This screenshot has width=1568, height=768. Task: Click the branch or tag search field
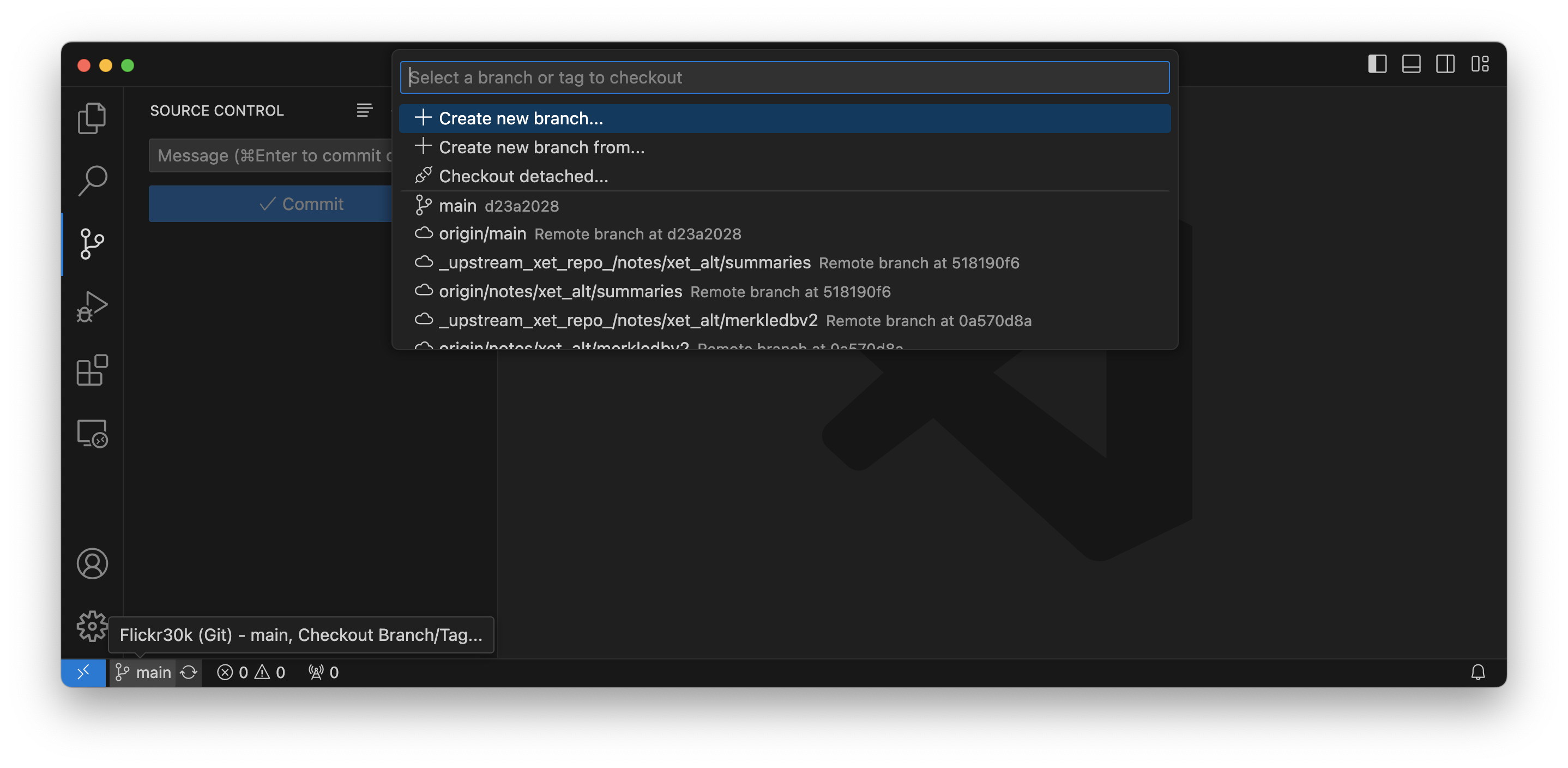click(x=784, y=77)
